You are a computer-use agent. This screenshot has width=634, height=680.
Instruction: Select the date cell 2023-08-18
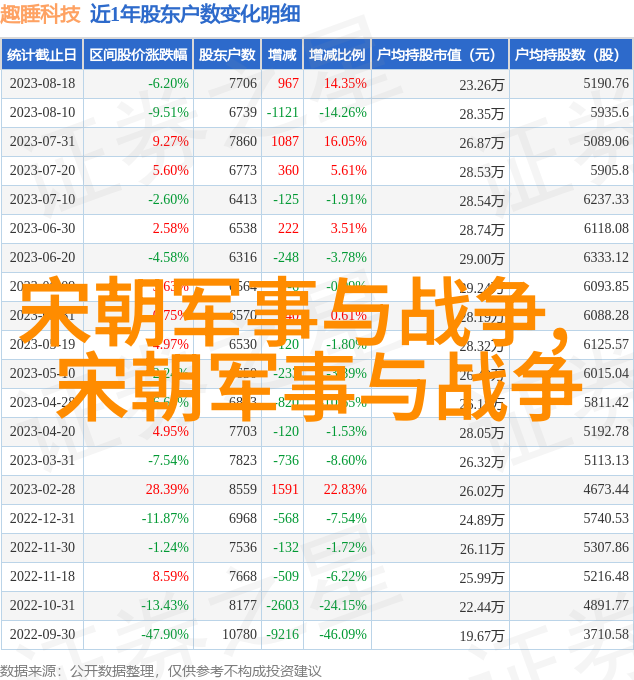(x=42, y=83)
